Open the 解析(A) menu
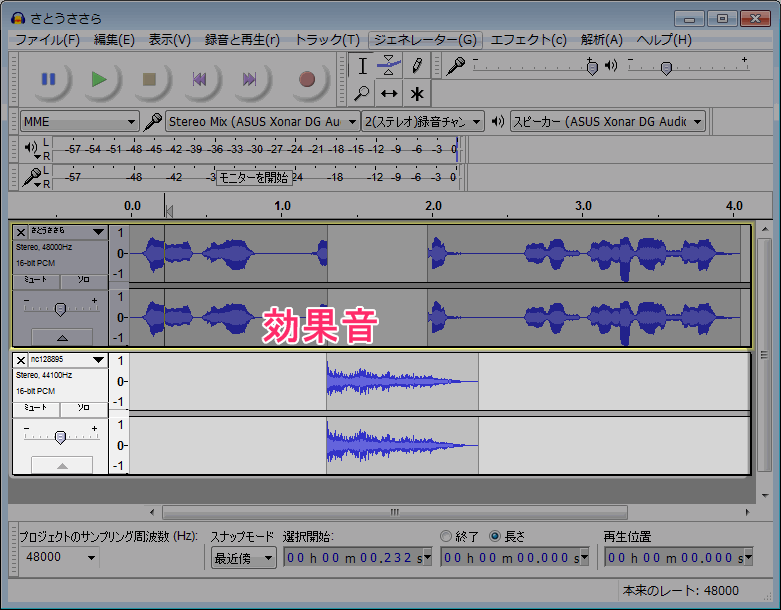 601,40
